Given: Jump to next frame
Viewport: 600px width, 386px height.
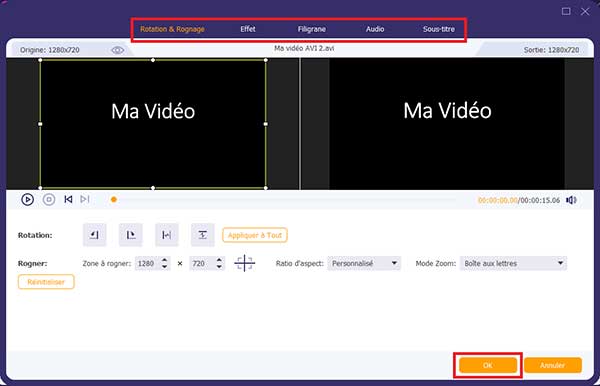Looking at the screenshot, I should coord(85,199).
